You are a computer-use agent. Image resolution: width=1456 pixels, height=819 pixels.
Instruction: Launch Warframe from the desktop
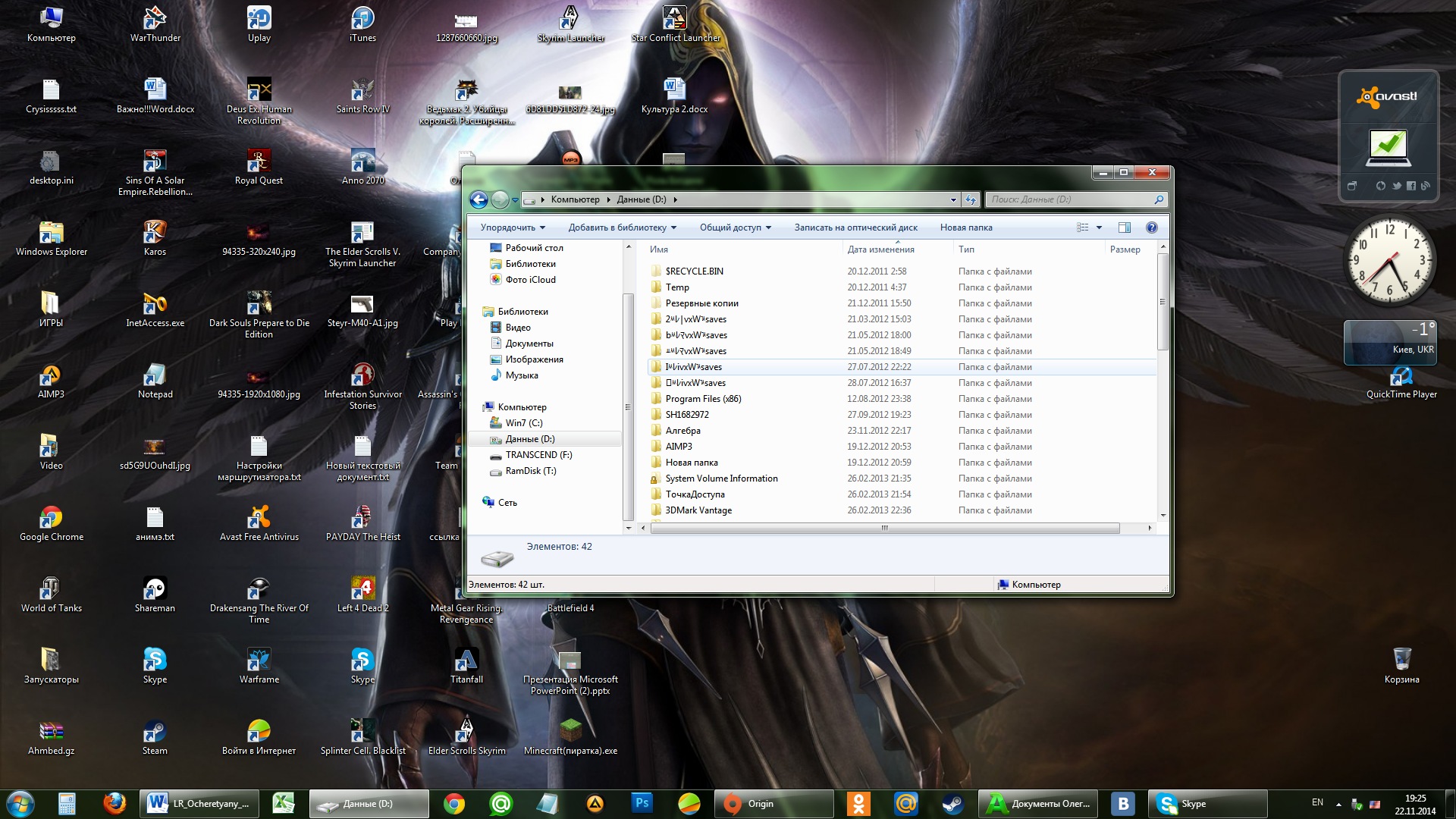259,665
